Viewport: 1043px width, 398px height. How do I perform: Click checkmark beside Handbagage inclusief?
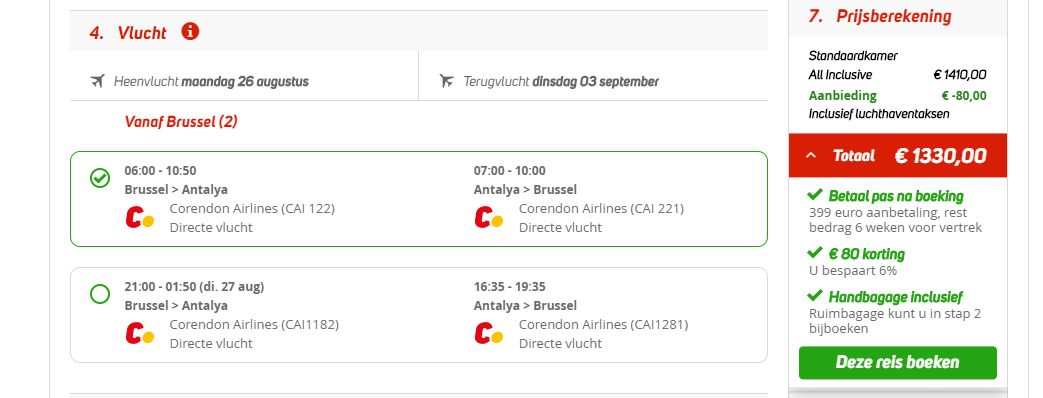point(815,296)
